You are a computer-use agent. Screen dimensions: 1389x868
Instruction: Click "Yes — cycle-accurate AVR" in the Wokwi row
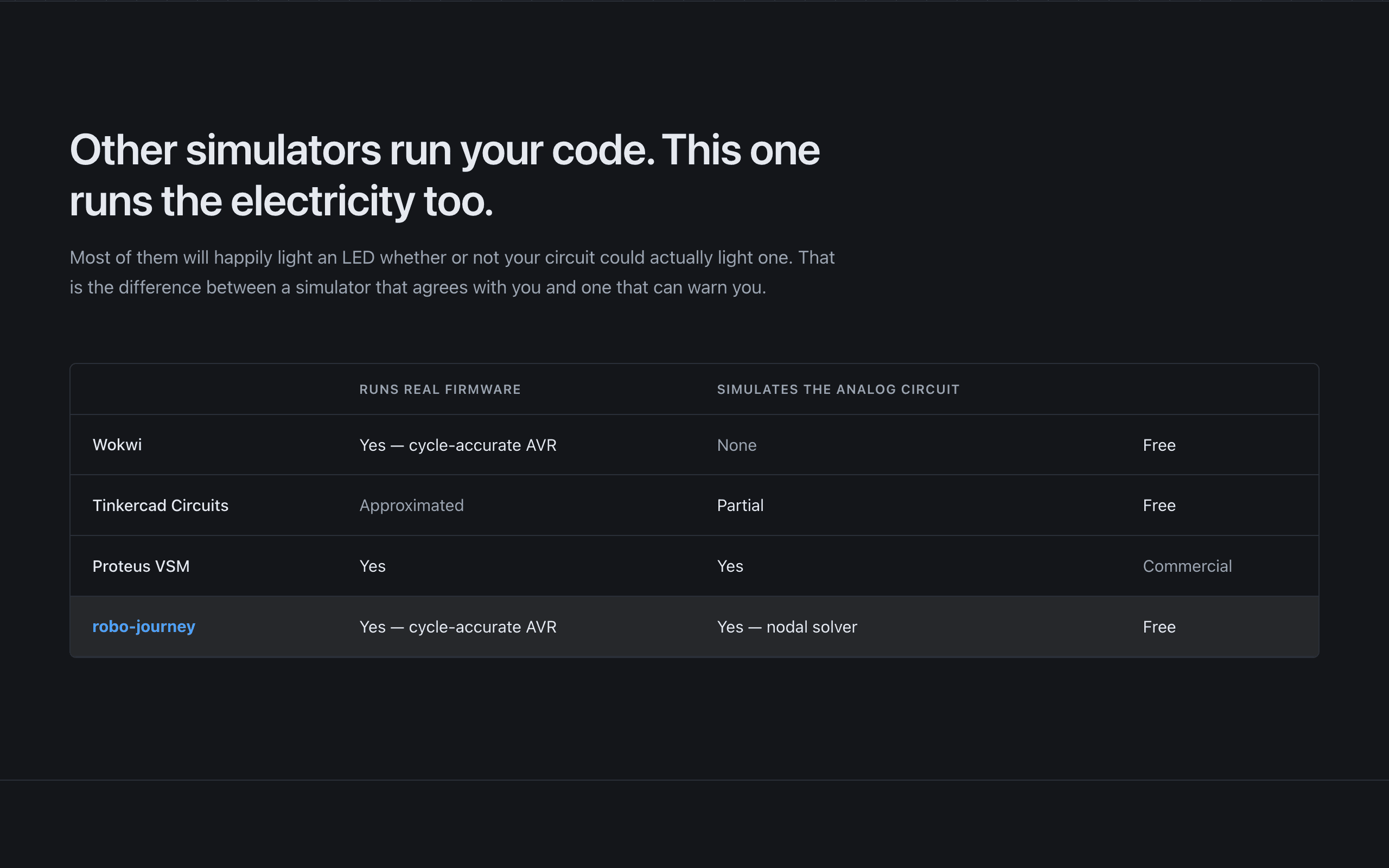click(457, 445)
